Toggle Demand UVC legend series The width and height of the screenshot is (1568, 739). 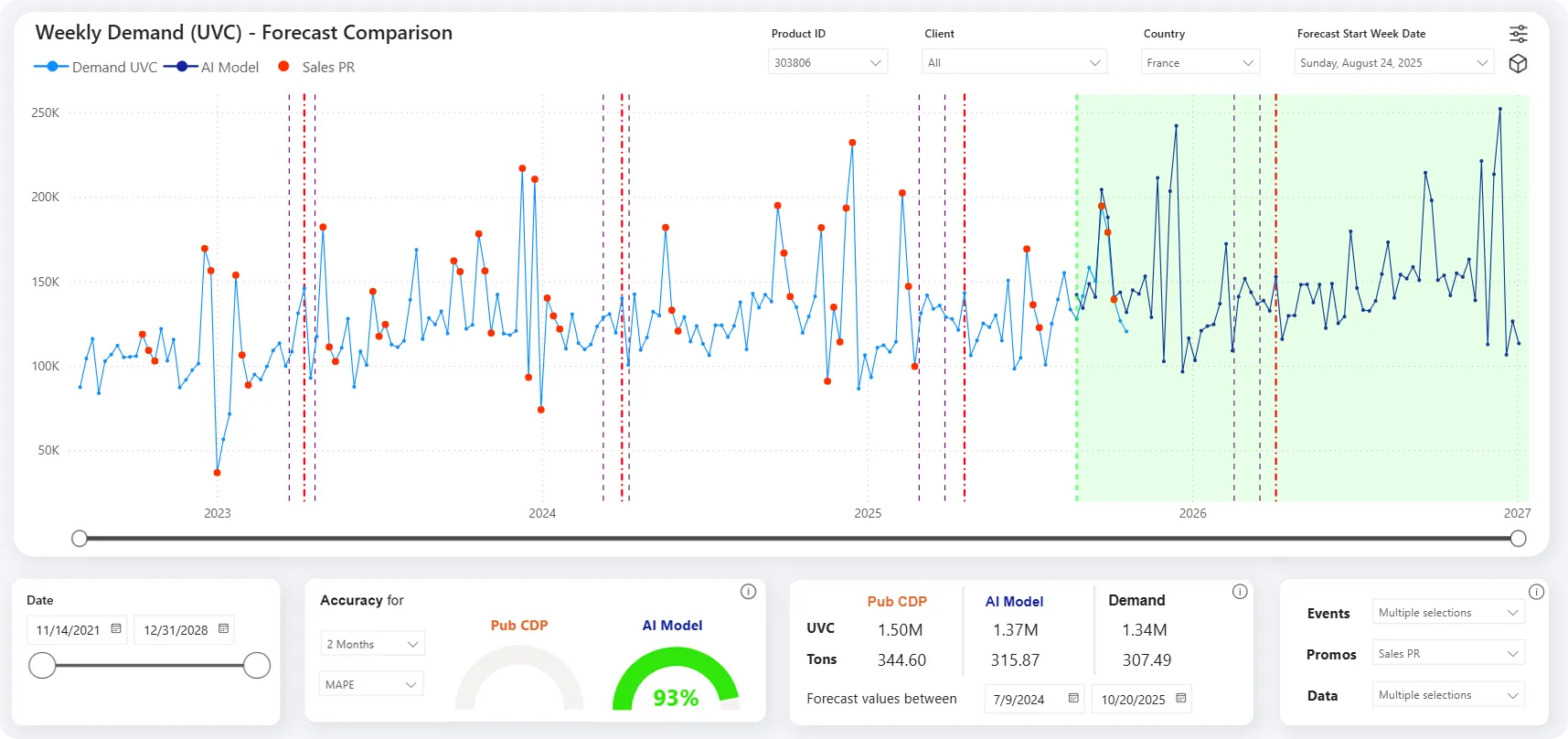(95, 67)
